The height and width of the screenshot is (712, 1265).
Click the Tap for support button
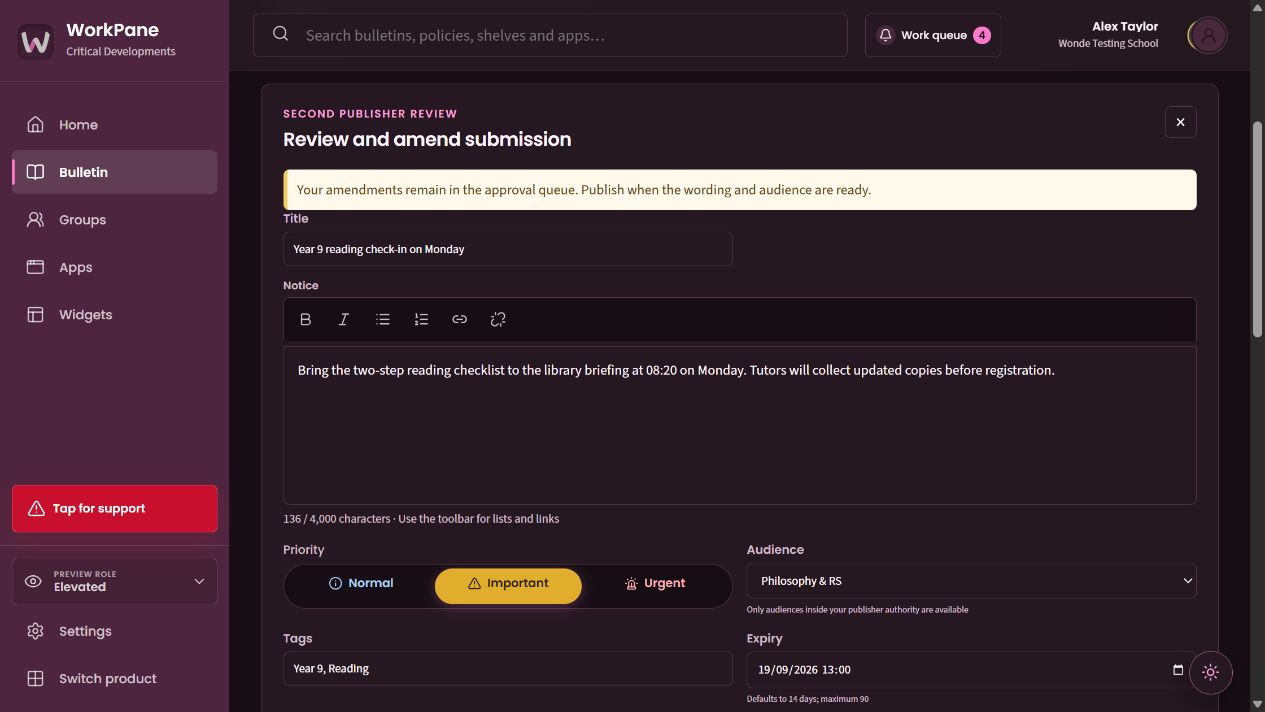[x=115, y=509]
